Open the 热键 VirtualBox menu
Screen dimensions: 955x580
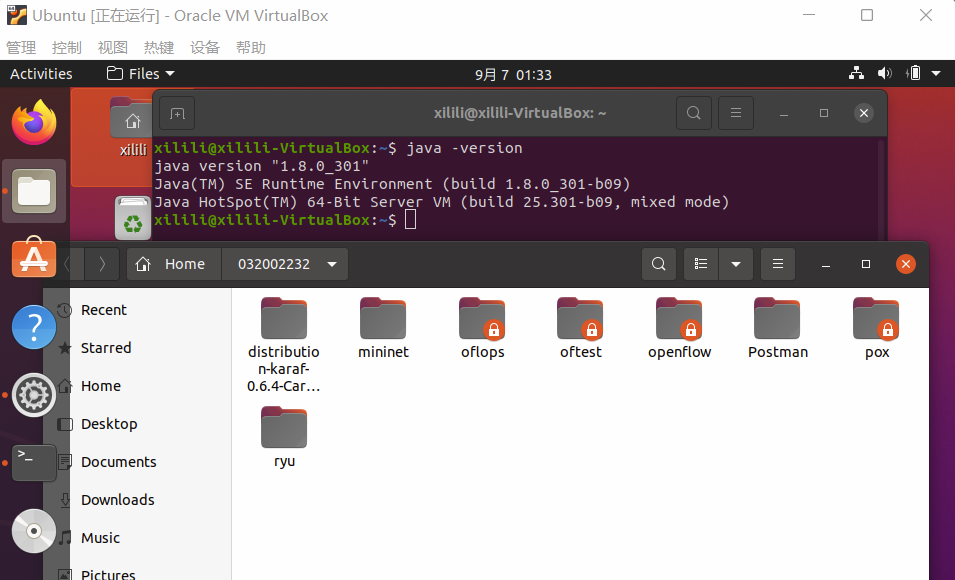click(159, 48)
